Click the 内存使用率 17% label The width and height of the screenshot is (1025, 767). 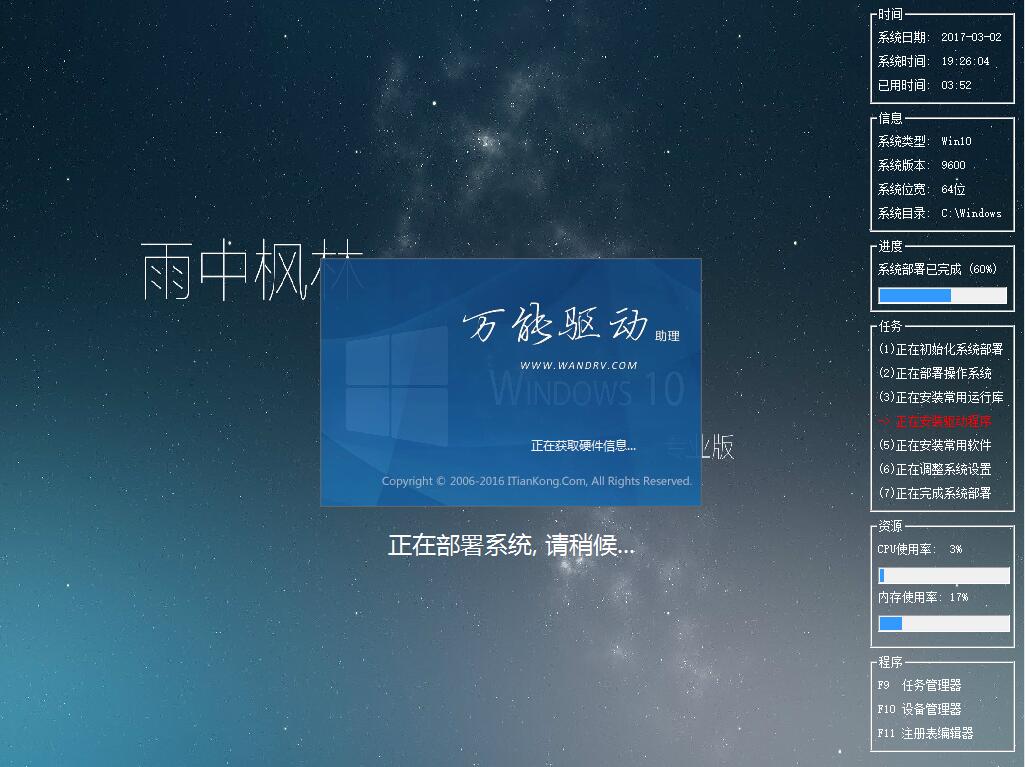(922, 598)
